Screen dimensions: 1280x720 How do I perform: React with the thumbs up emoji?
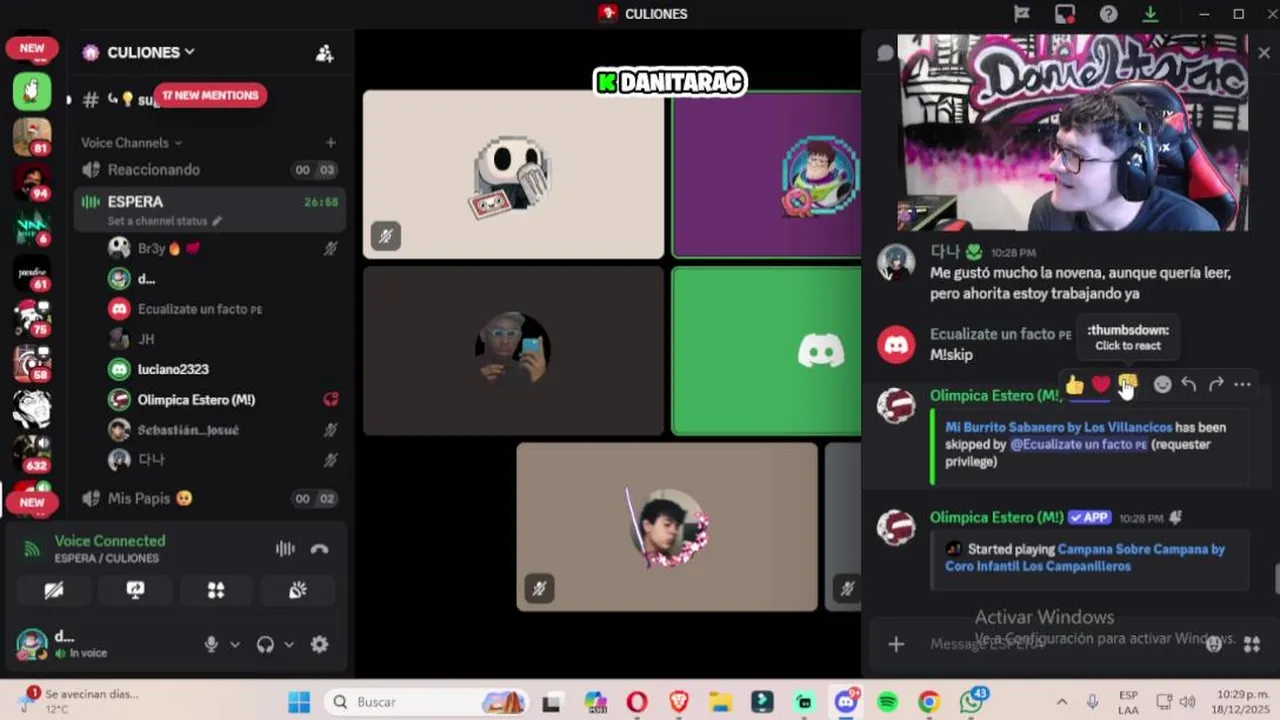pos(1074,385)
